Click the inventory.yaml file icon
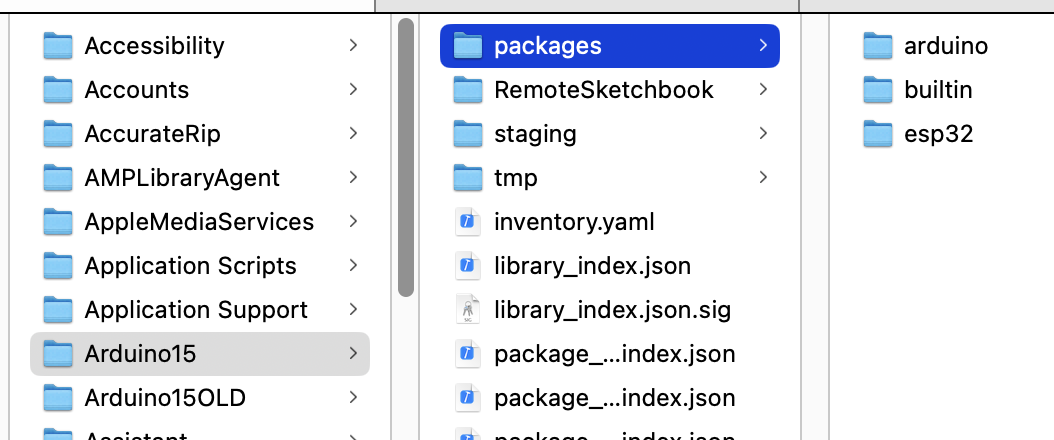1054x440 pixels. coord(467,222)
